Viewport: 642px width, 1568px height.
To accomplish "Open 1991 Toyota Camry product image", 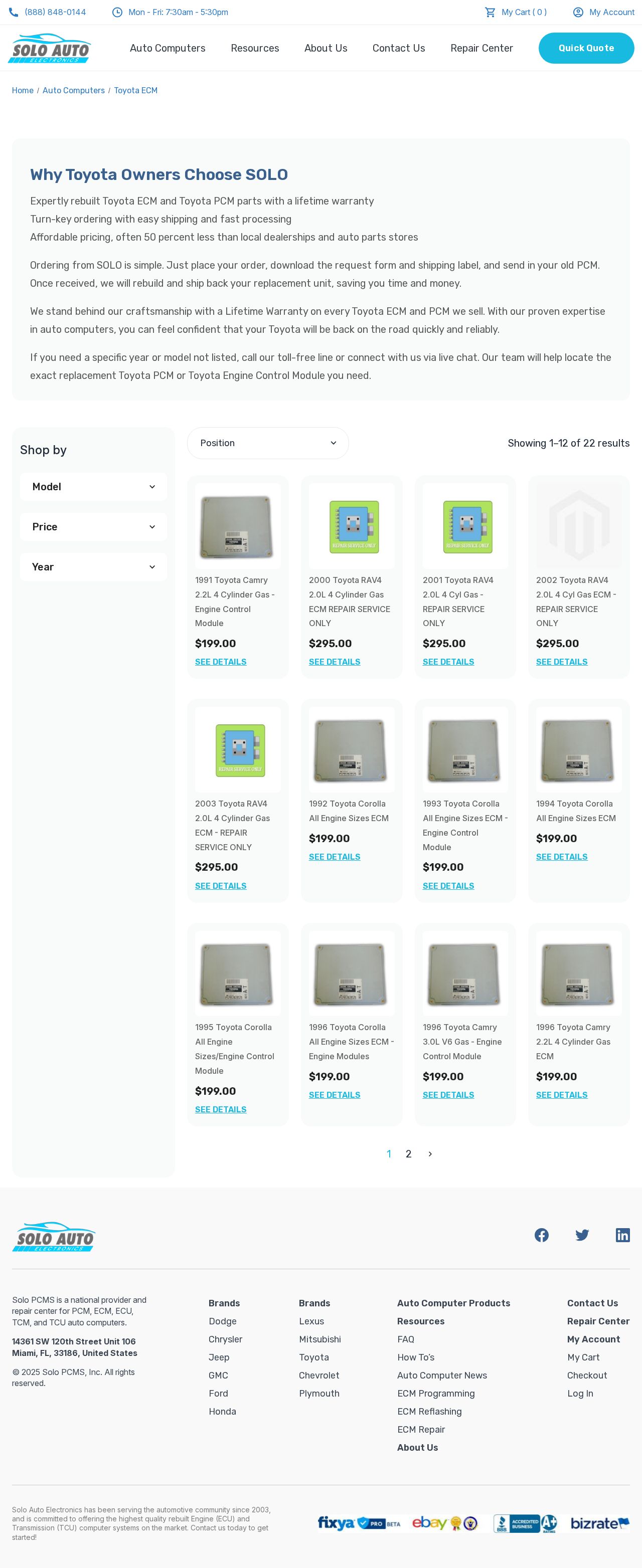I will pyautogui.click(x=238, y=526).
